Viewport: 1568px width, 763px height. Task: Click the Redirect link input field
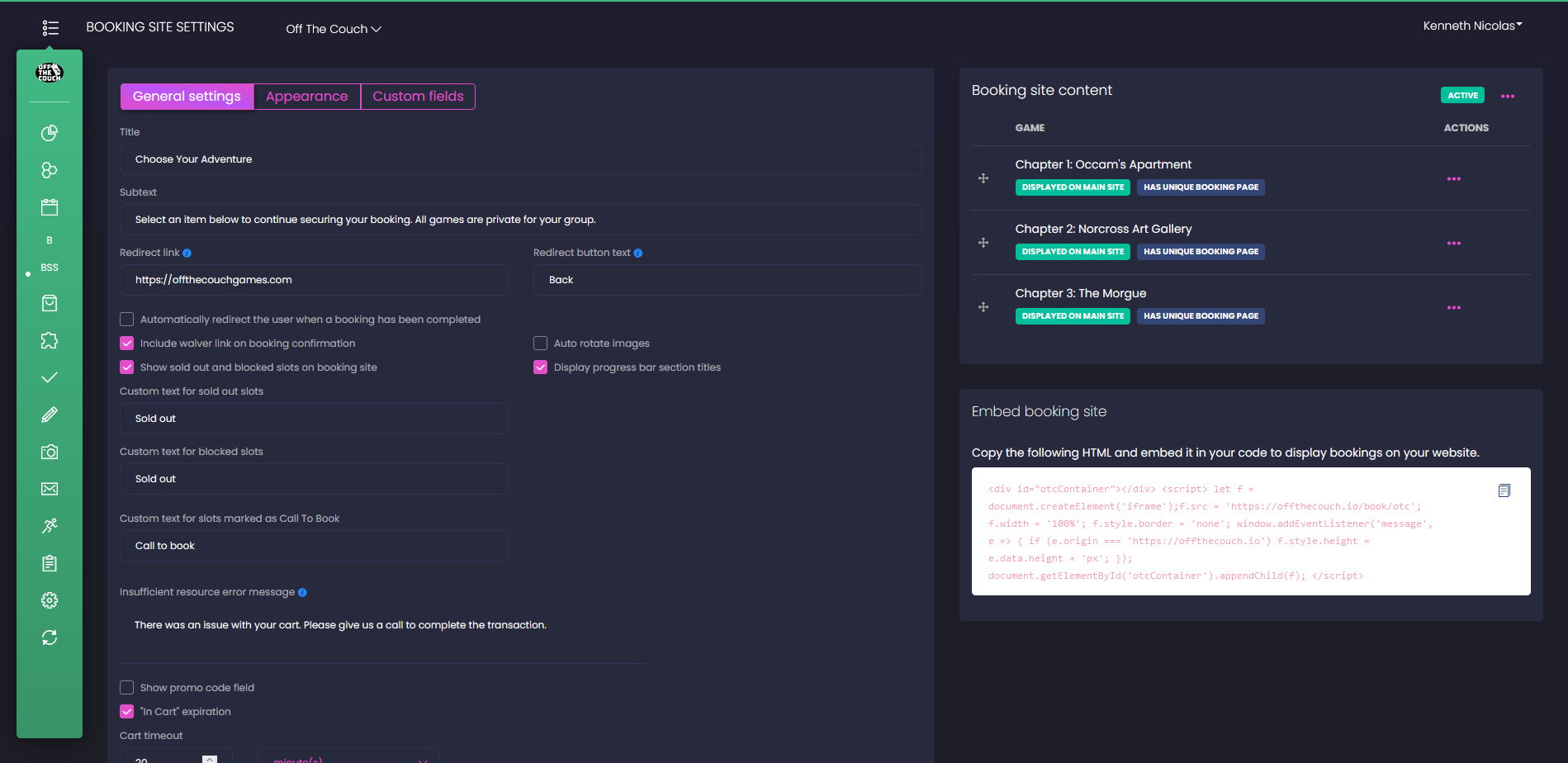314,280
